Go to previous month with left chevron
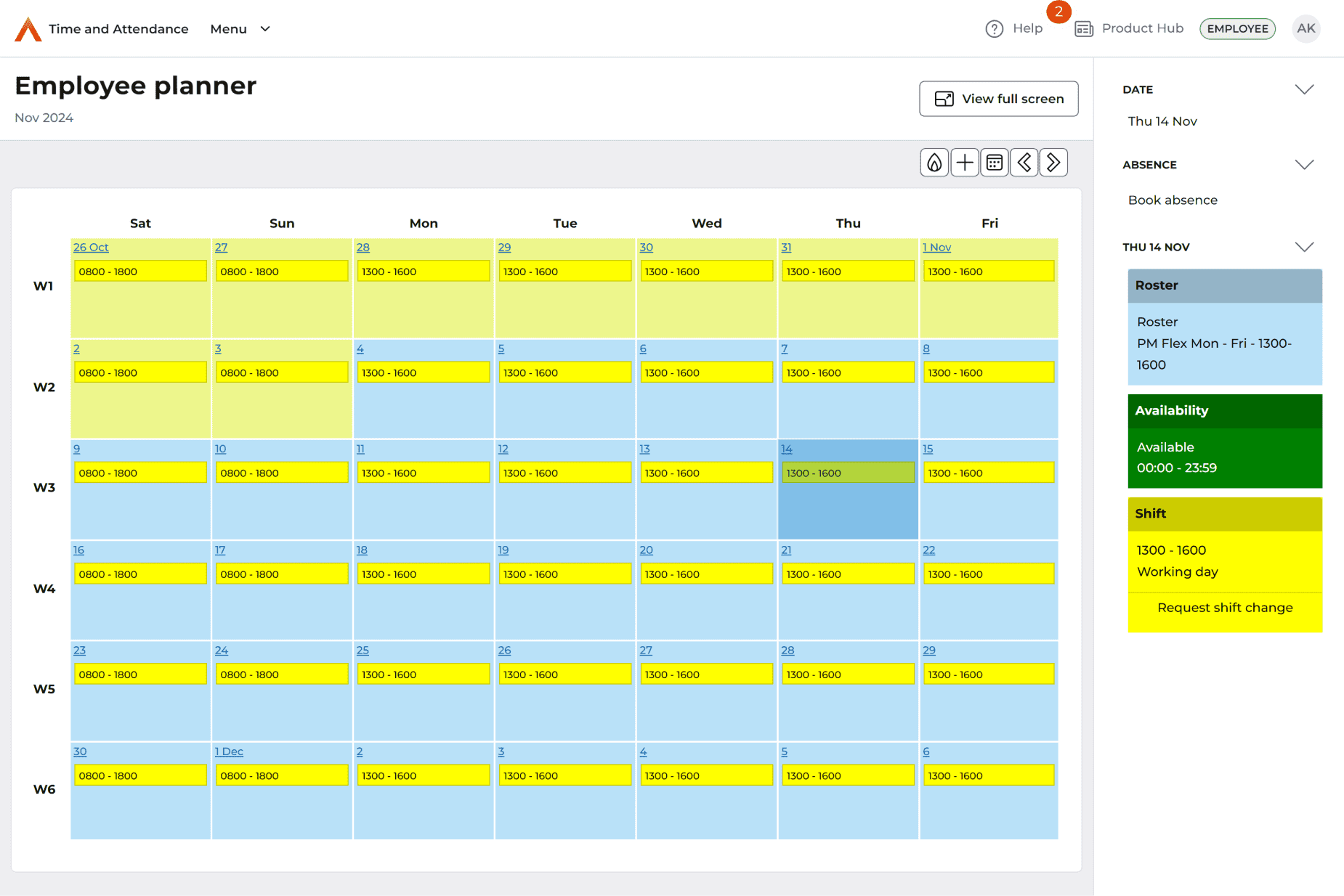This screenshot has width=1344, height=896. click(1024, 163)
